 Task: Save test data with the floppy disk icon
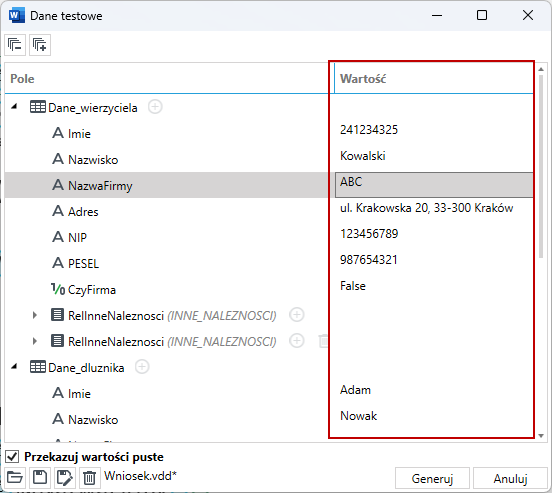[x=40, y=478]
